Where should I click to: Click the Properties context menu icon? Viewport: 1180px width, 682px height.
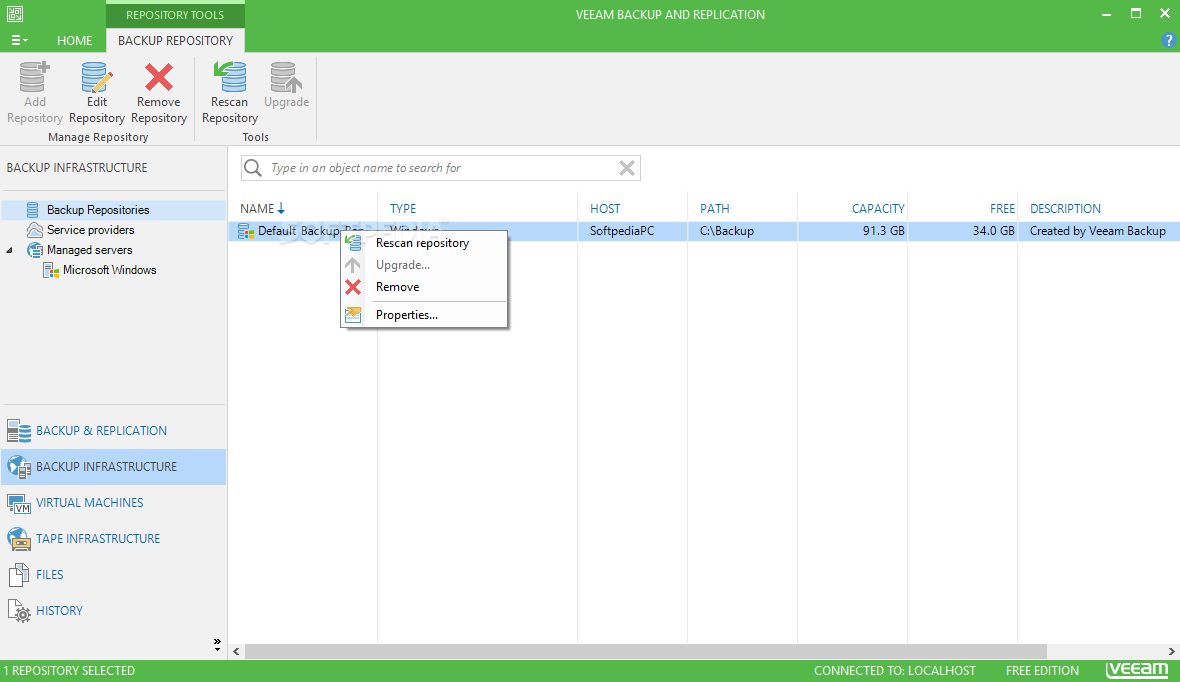click(x=353, y=315)
